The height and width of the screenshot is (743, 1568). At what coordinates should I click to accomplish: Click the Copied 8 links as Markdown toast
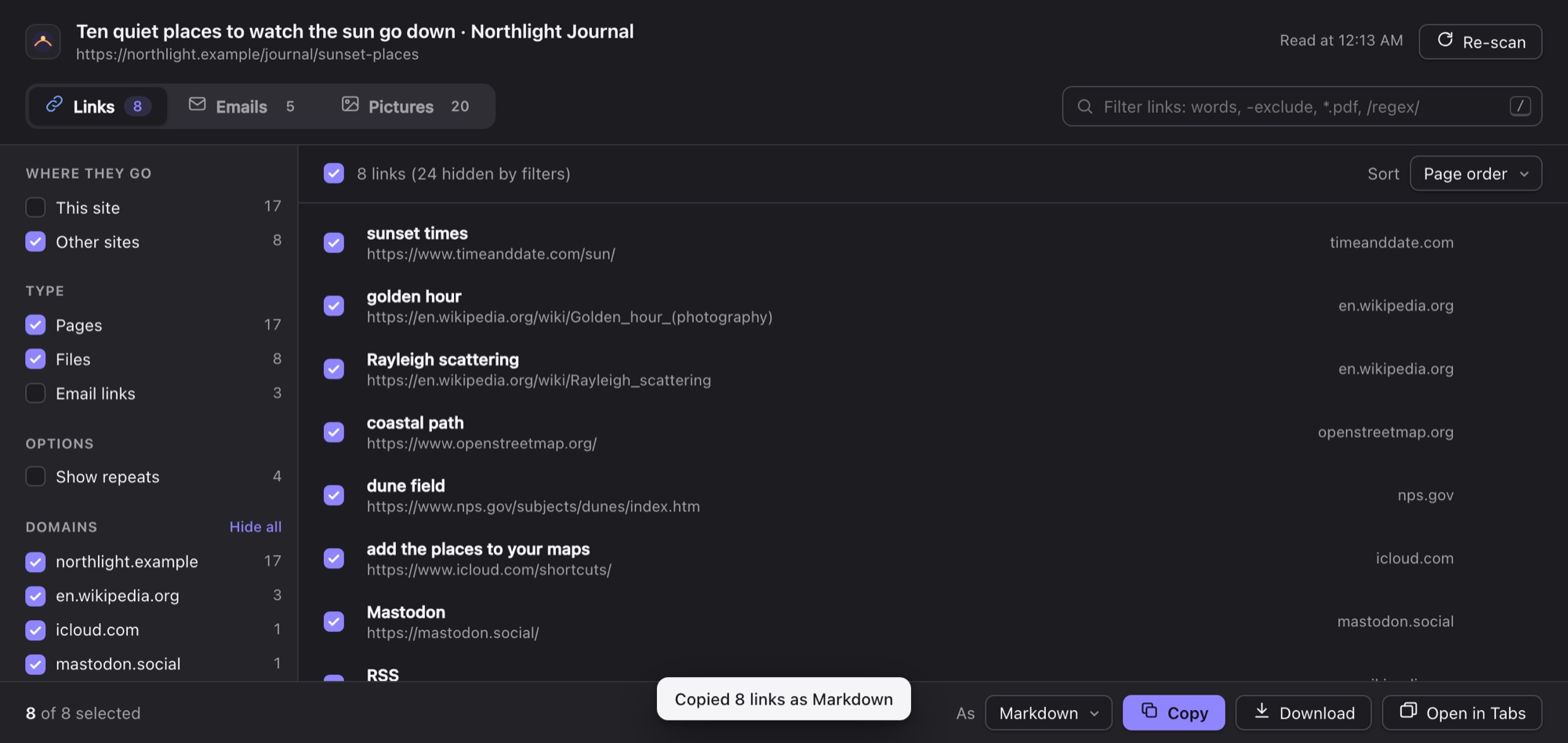[784, 699]
